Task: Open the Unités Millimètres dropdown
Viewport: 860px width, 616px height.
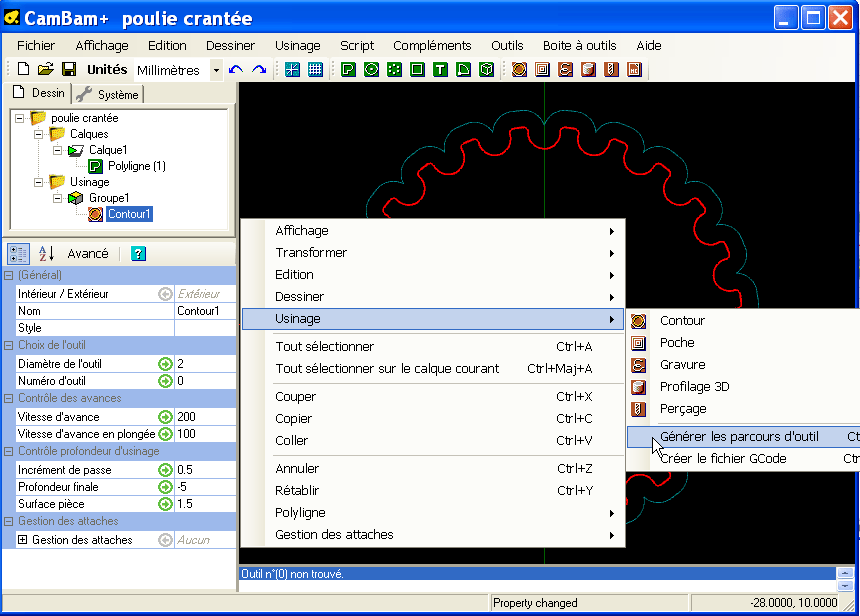Action: point(216,70)
